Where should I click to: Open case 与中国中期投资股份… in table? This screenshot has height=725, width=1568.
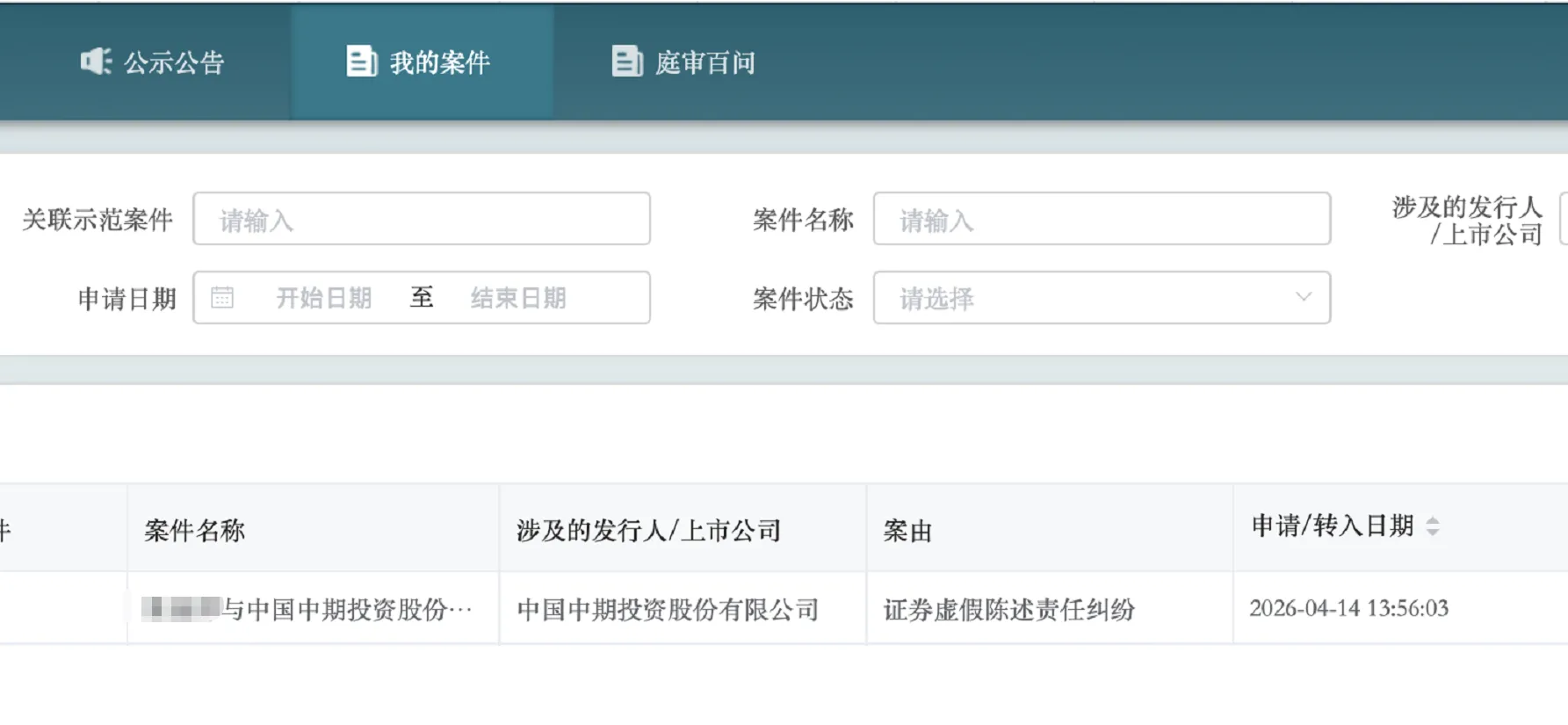tap(307, 609)
